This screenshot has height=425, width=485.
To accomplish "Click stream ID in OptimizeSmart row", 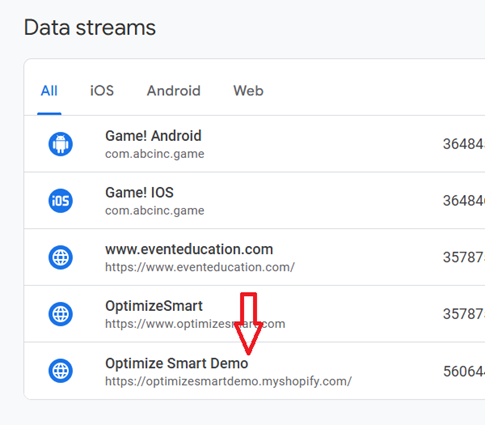I will point(464,314).
